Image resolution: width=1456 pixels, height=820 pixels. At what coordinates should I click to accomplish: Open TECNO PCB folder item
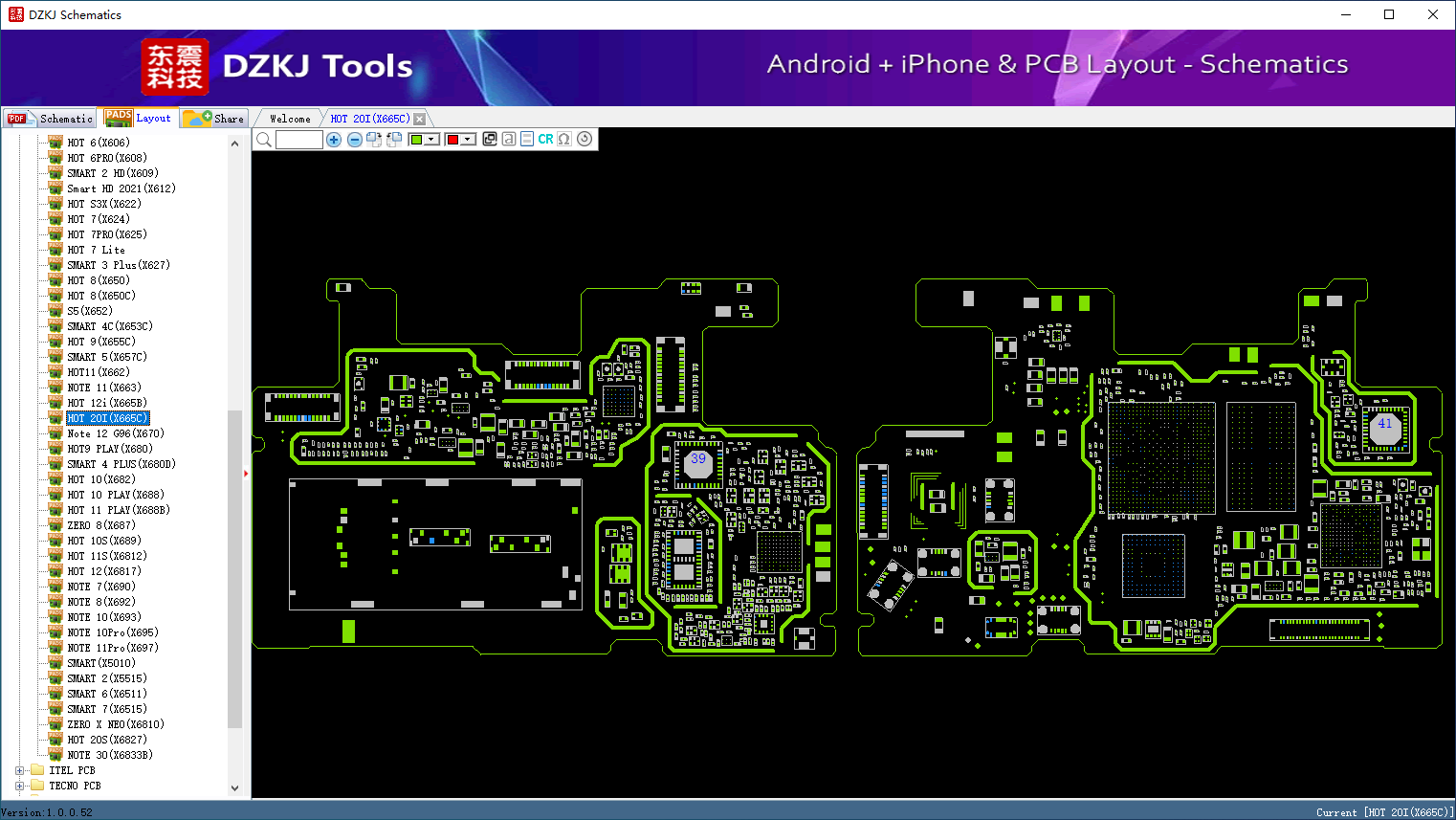pos(75,786)
